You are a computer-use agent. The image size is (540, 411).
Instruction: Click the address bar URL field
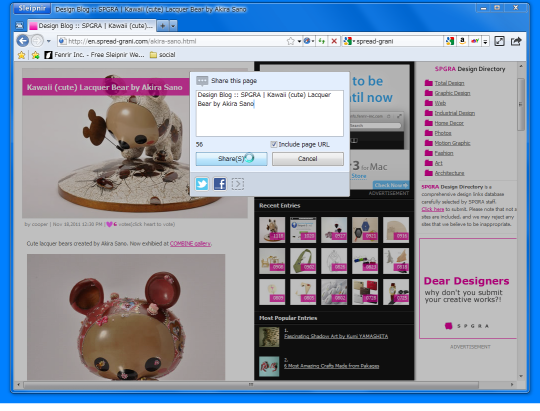coord(172,41)
